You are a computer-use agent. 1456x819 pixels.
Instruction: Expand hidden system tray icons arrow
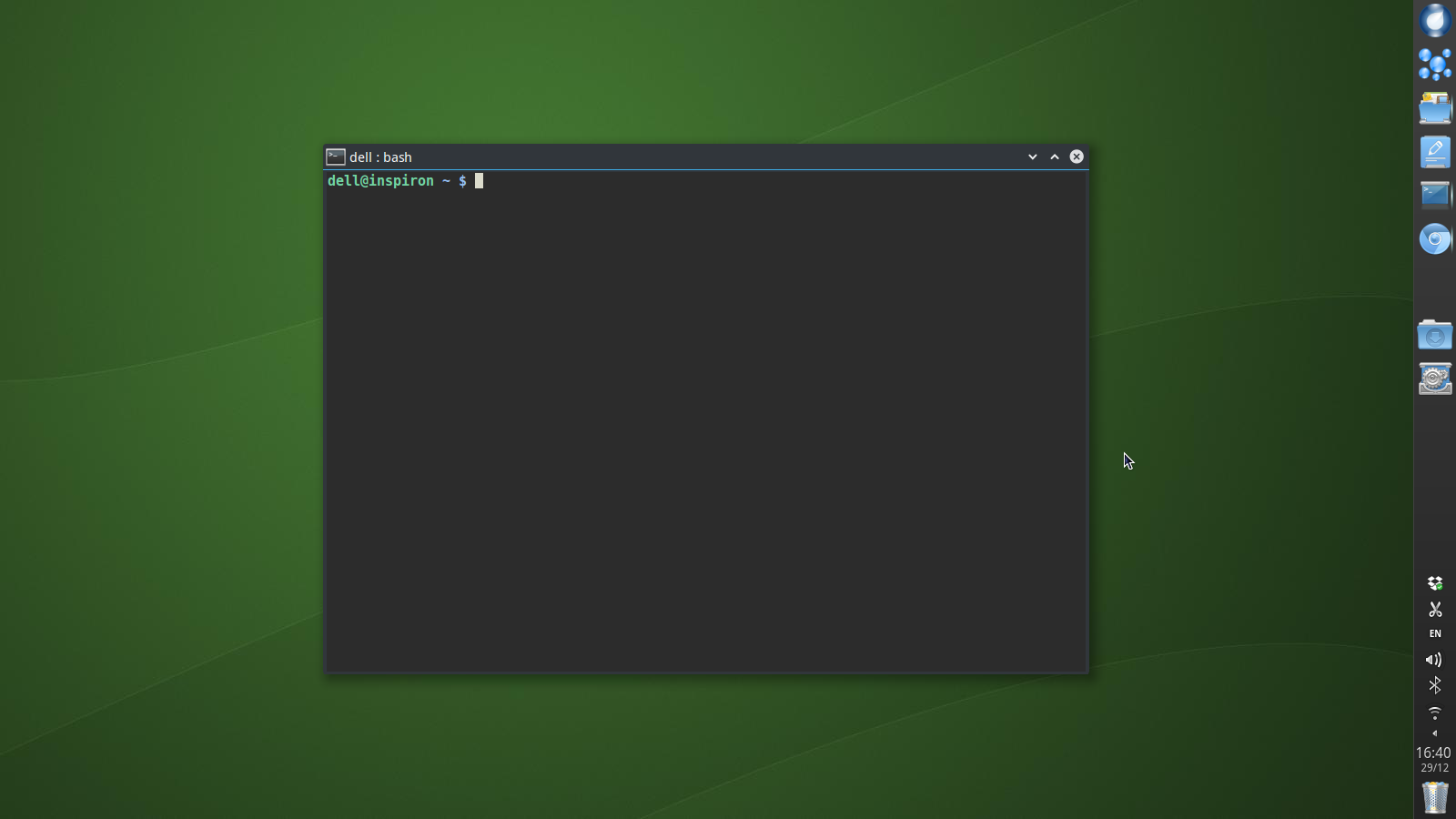point(1435,733)
